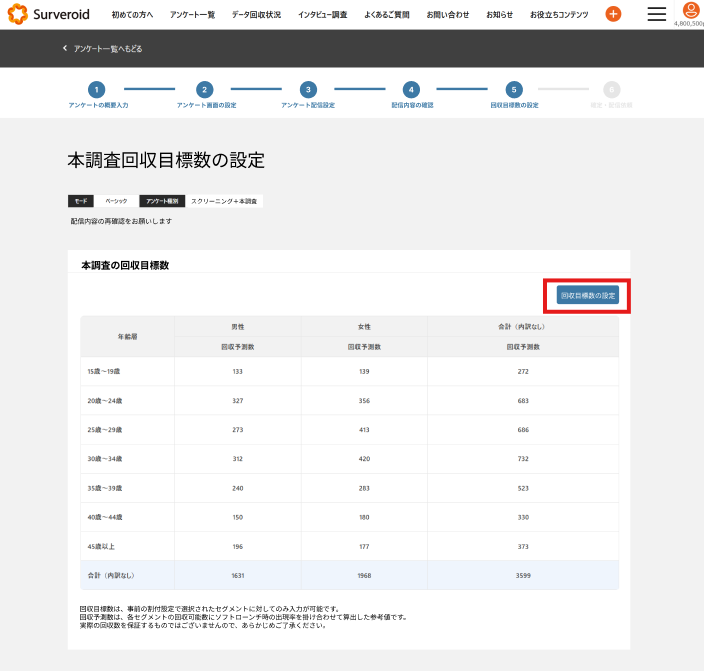Open お役立ちコンテンツ menu

pyautogui.click(x=559, y=15)
